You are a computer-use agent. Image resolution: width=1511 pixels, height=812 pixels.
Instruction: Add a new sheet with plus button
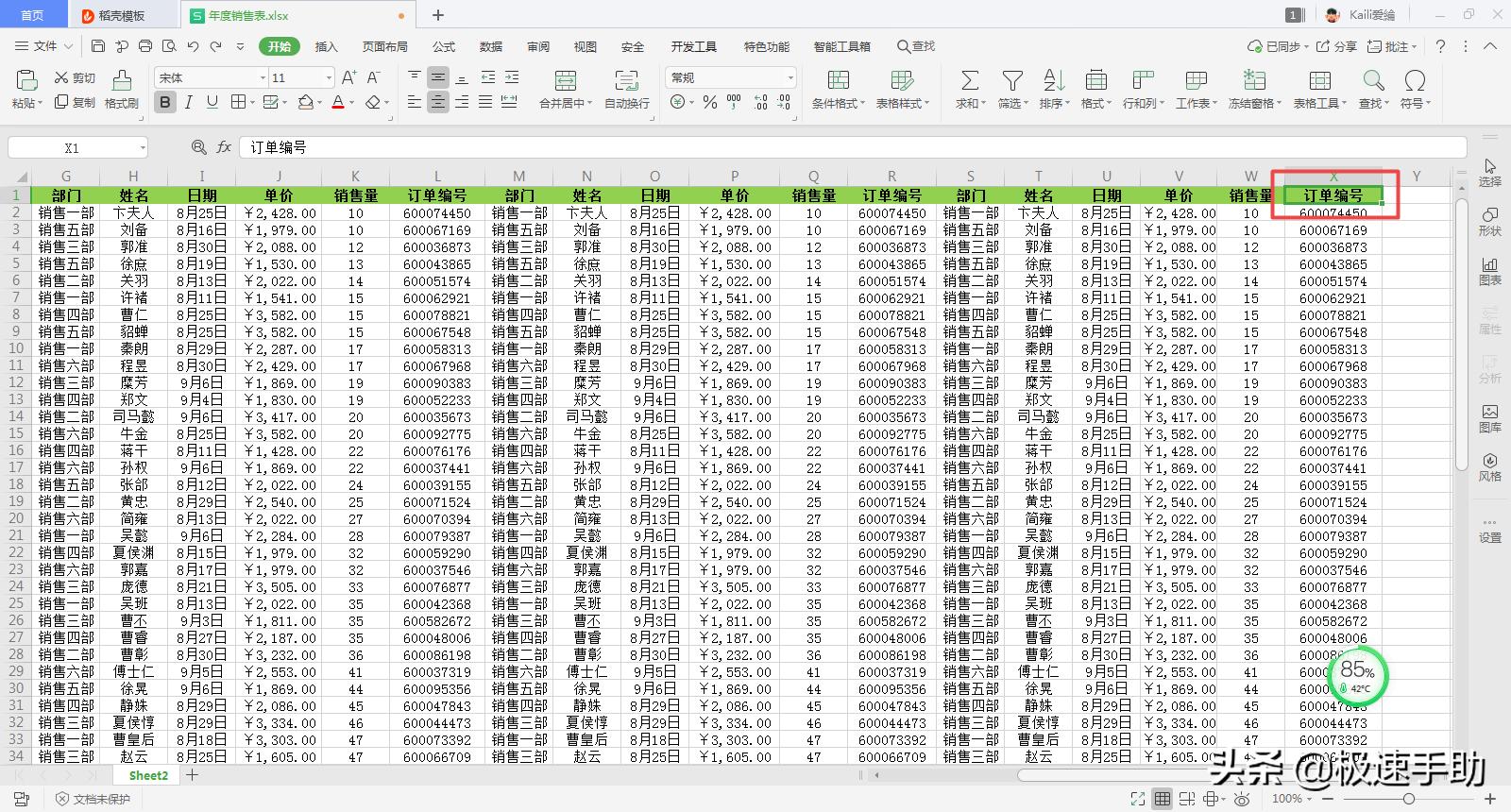coord(192,775)
